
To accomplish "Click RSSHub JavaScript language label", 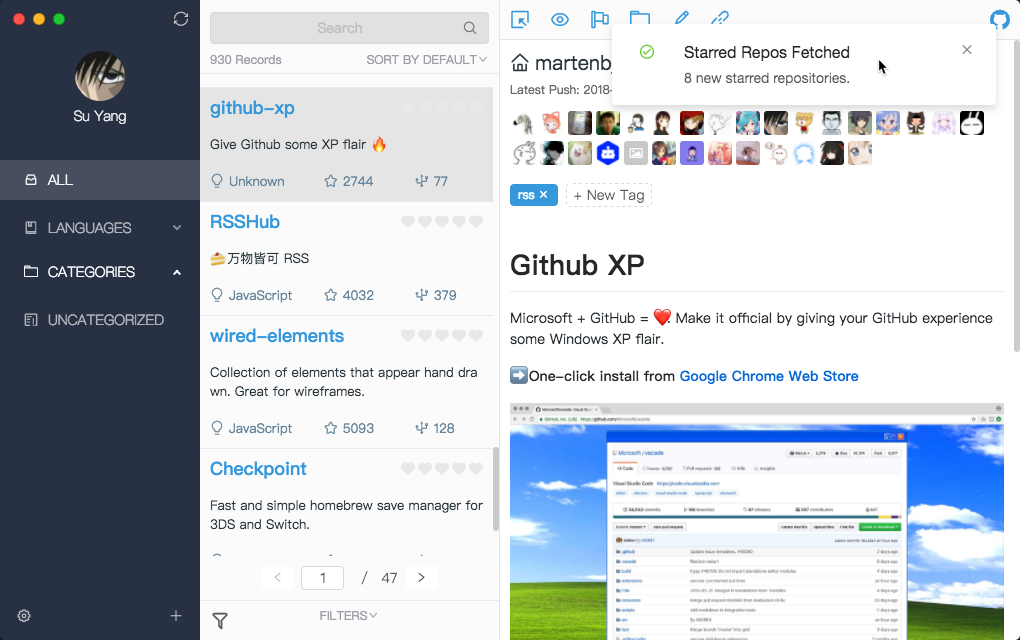I will click(x=252, y=295).
